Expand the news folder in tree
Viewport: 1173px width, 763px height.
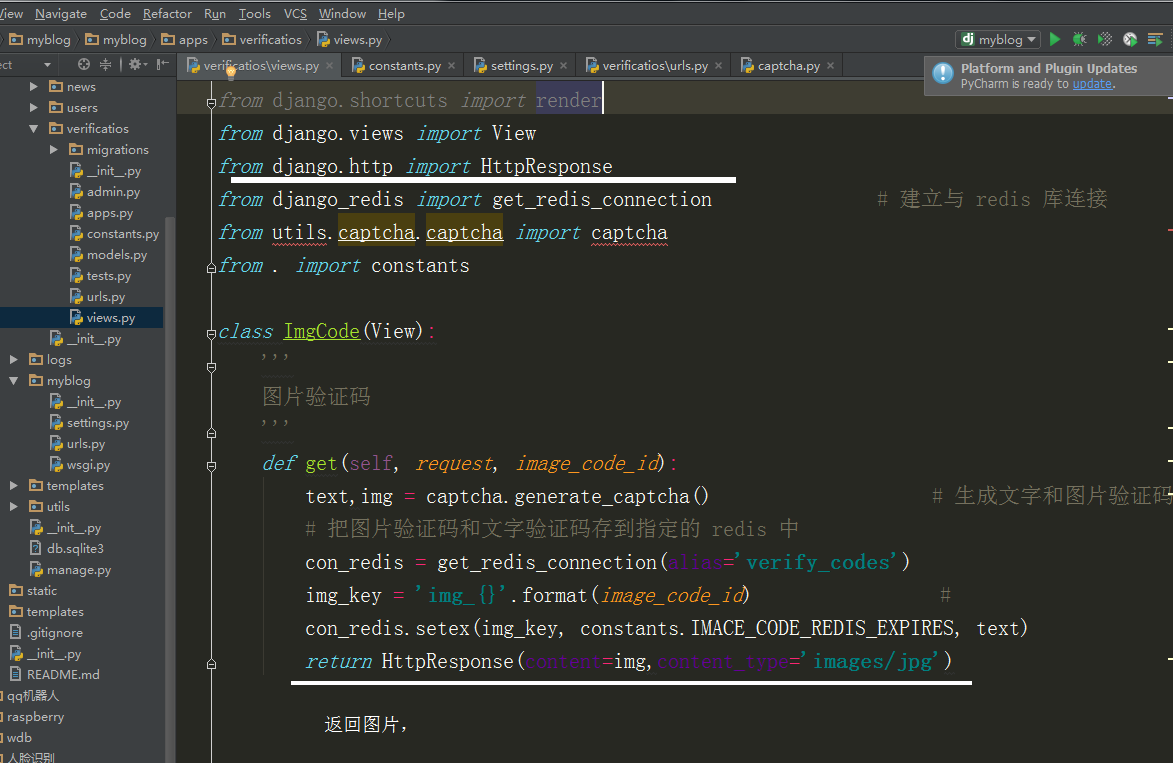click(34, 87)
